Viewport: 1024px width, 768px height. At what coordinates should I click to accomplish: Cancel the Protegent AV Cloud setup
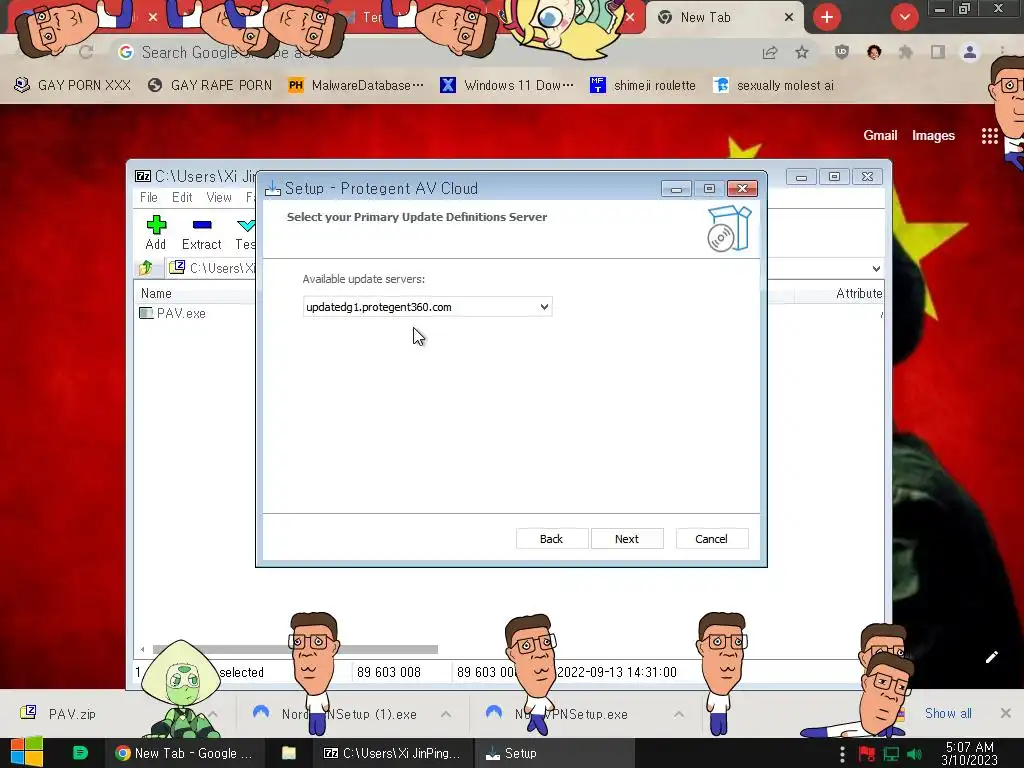pyautogui.click(x=711, y=539)
